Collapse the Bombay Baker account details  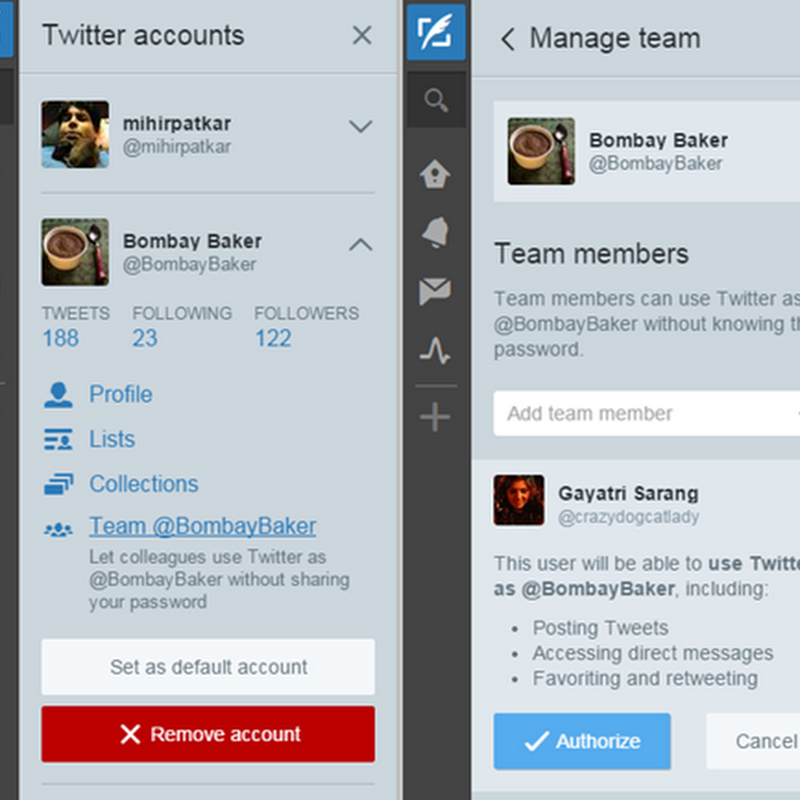(361, 244)
